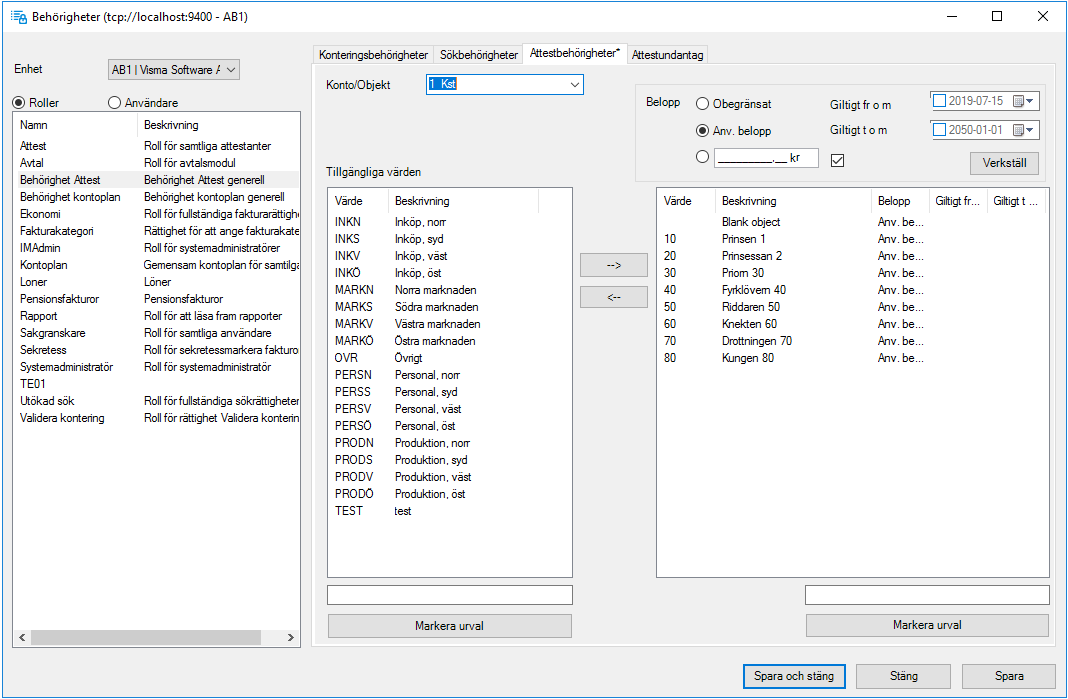Toggle the checkbox on the 2050-01-01 date

(x=938, y=129)
